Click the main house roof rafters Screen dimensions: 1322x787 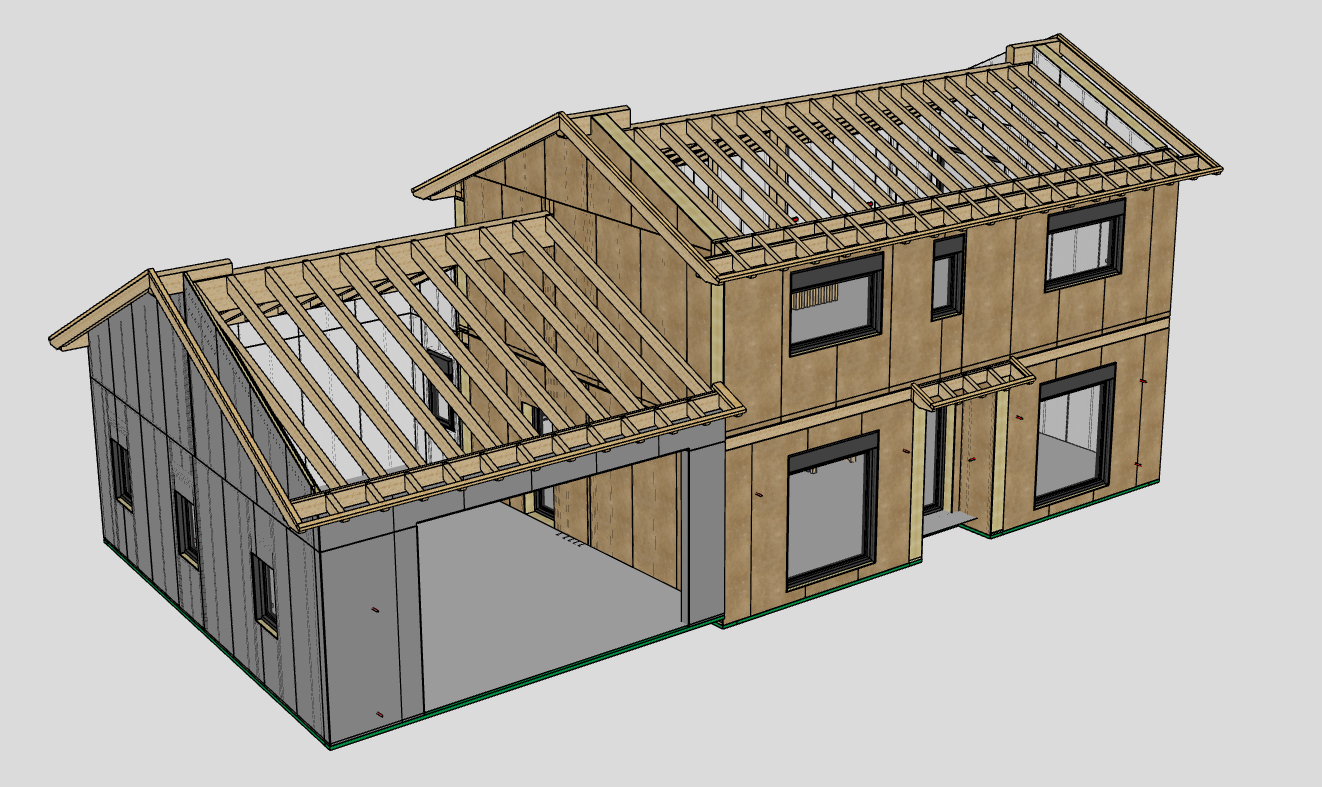[x=900, y=160]
